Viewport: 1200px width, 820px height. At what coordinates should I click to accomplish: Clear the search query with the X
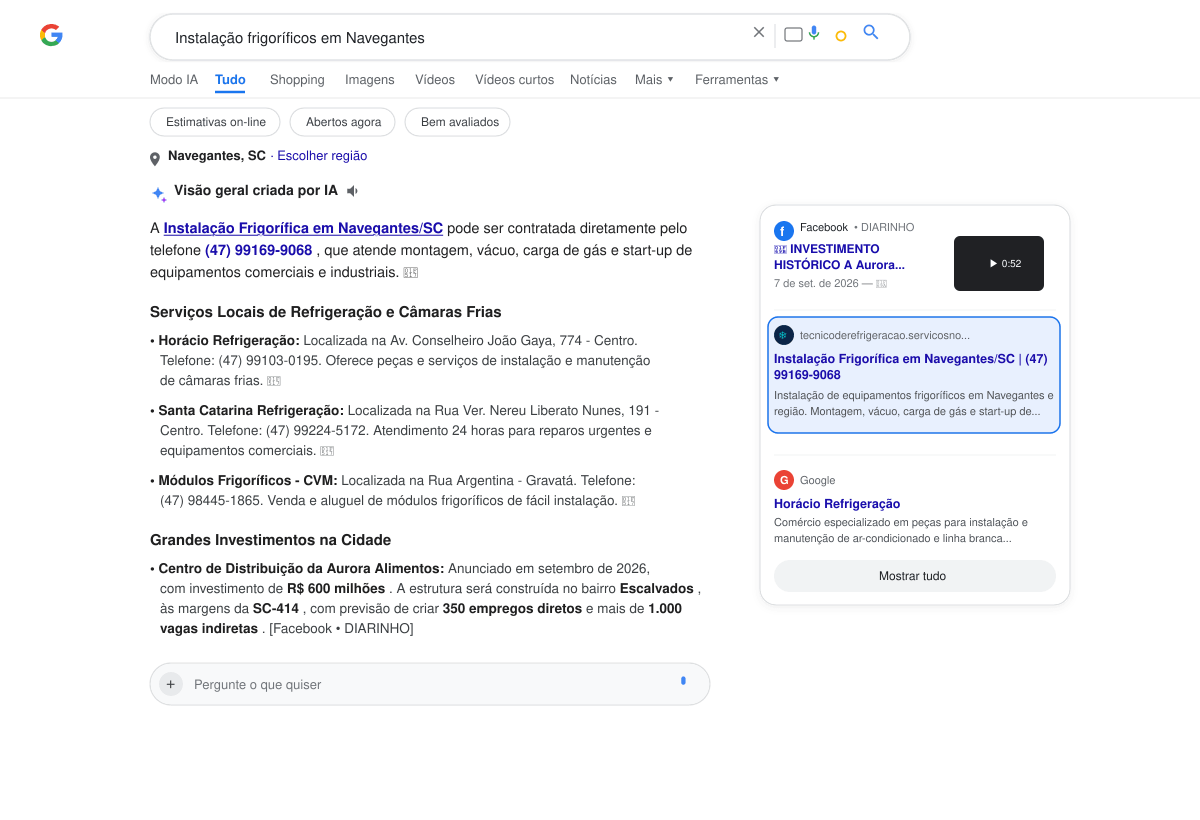pyautogui.click(x=759, y=32)
